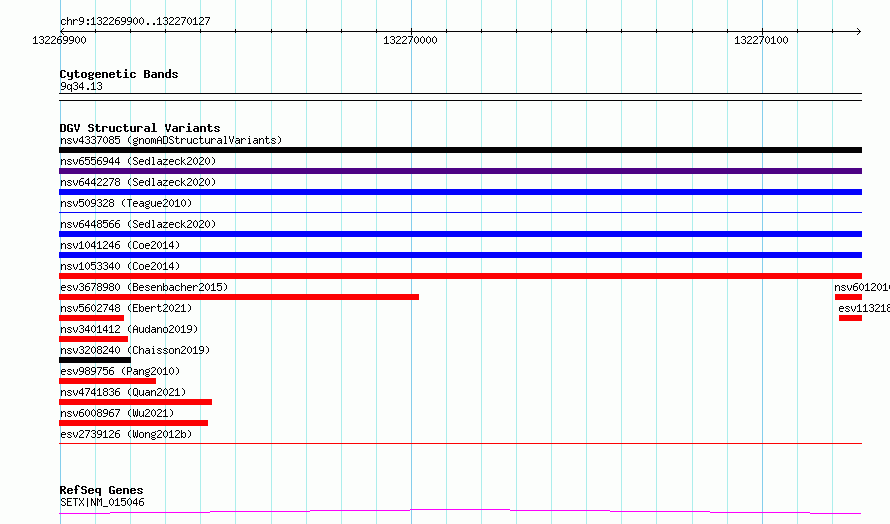The image size is (890, 524).
Task: Click the black bar of nsv4337085
Action: [x=460, y=150]
